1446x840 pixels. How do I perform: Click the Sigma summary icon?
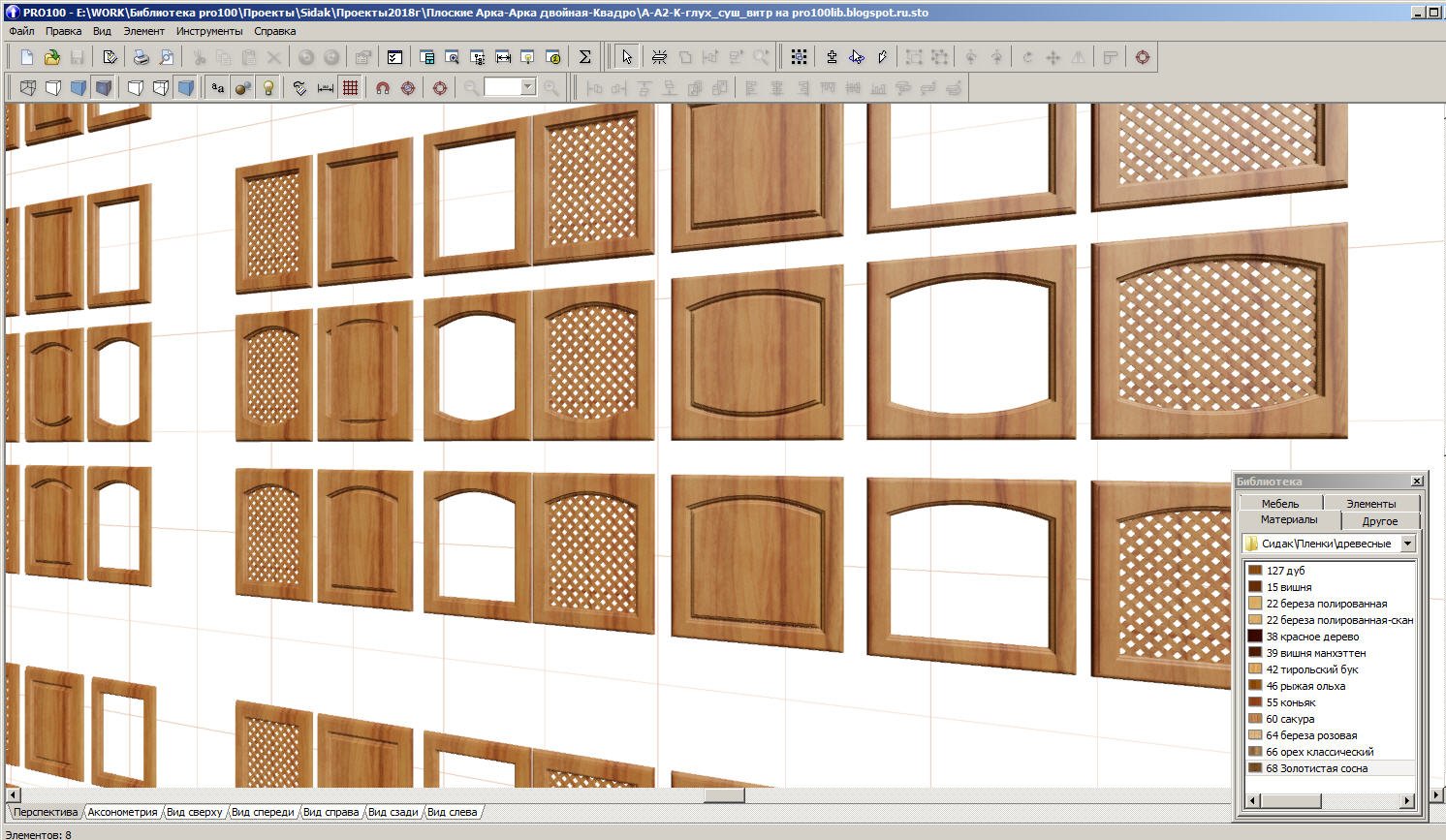(584, 57)
